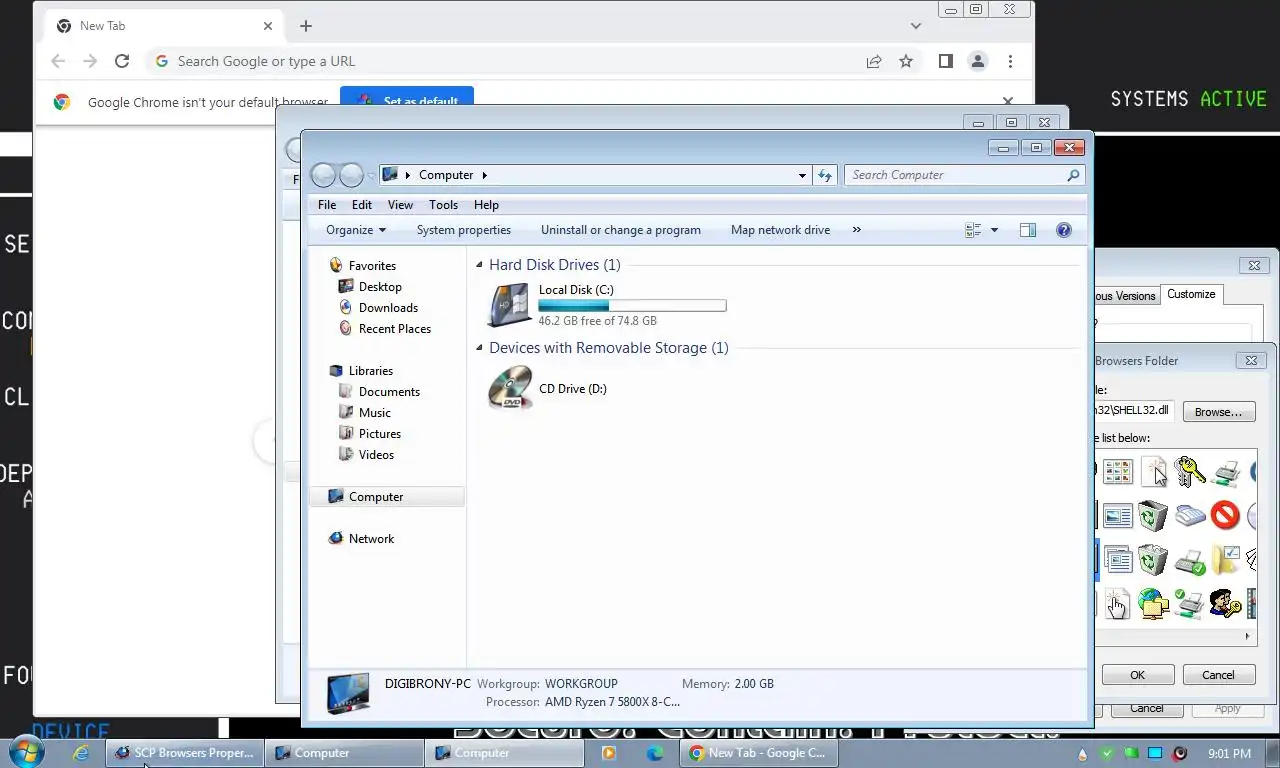Open Explorer Edit menu

pyautogui.click(x=362, y=204)
